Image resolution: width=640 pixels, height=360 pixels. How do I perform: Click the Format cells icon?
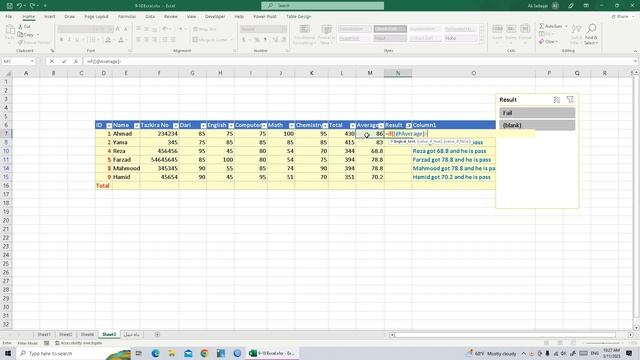pos(525,29)
